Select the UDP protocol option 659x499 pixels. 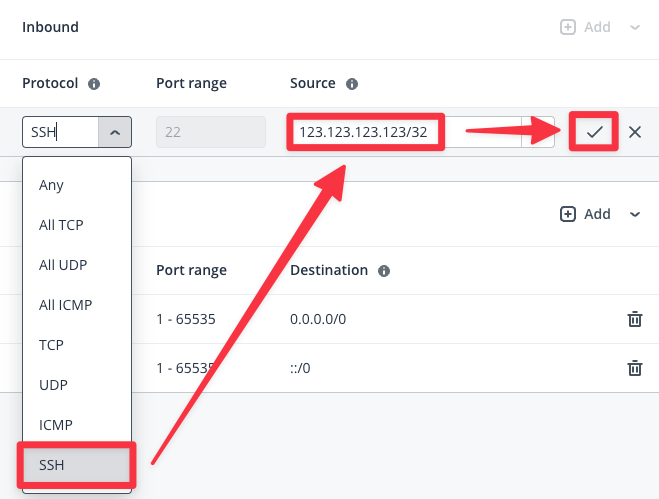53,385
